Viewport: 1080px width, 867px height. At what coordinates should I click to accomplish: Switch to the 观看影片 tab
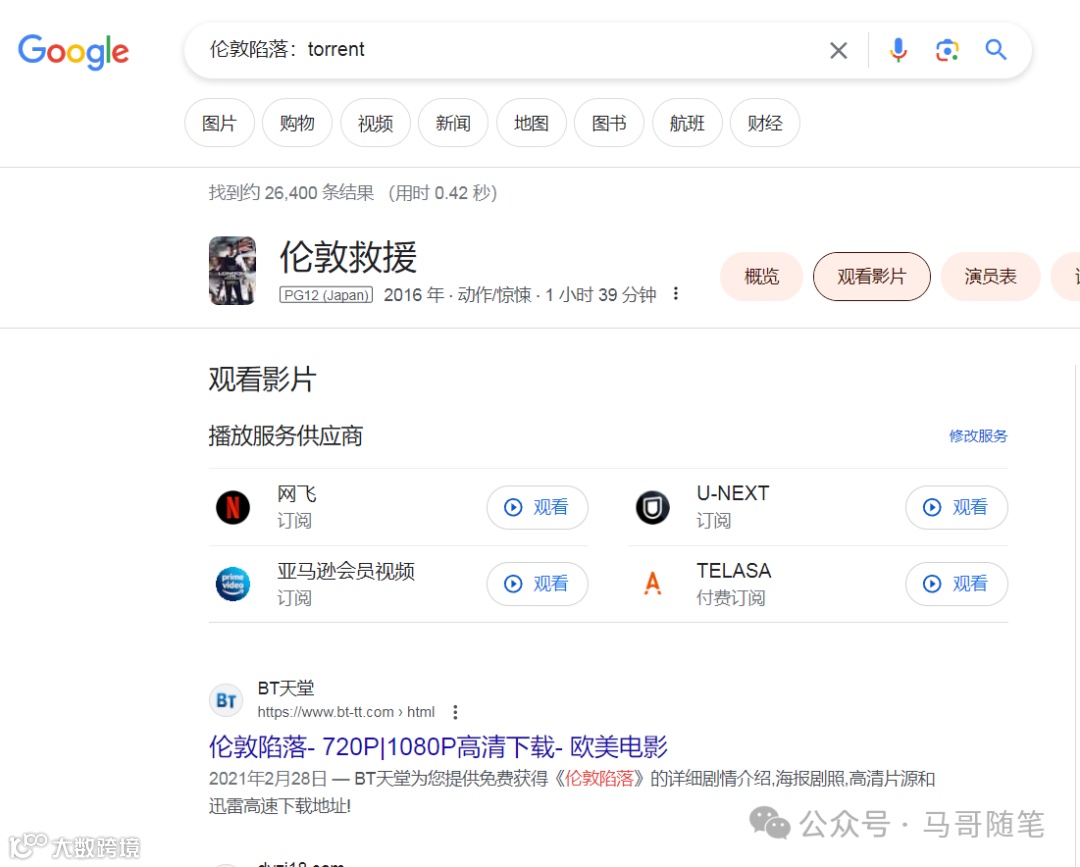coord(871,277)
